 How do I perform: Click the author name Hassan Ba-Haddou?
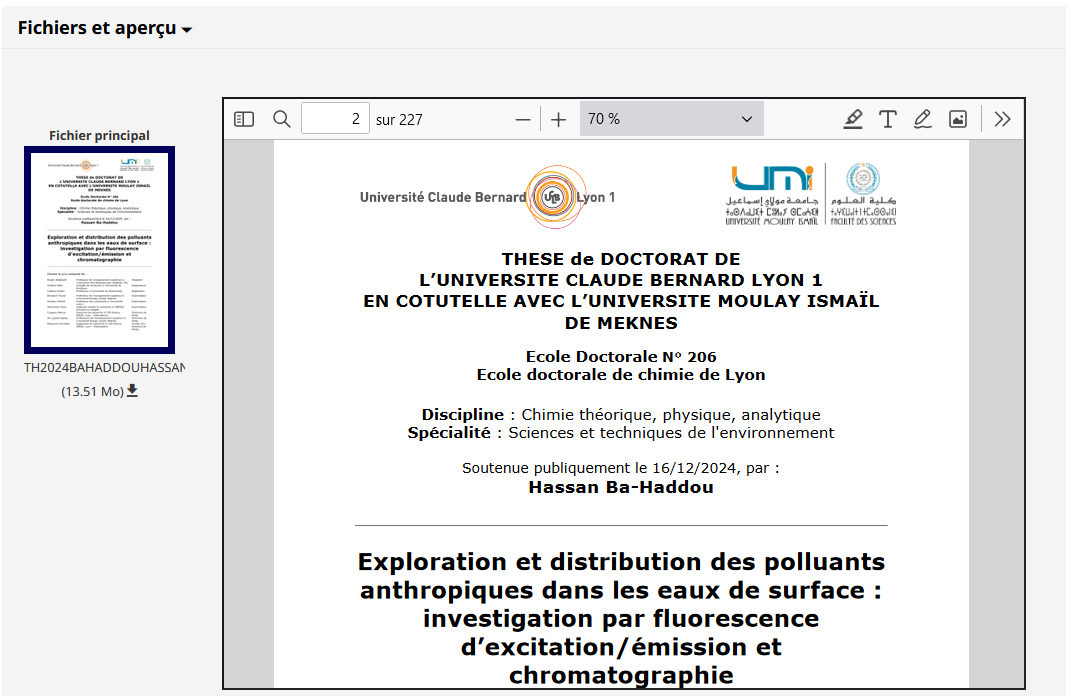(621, 487)
